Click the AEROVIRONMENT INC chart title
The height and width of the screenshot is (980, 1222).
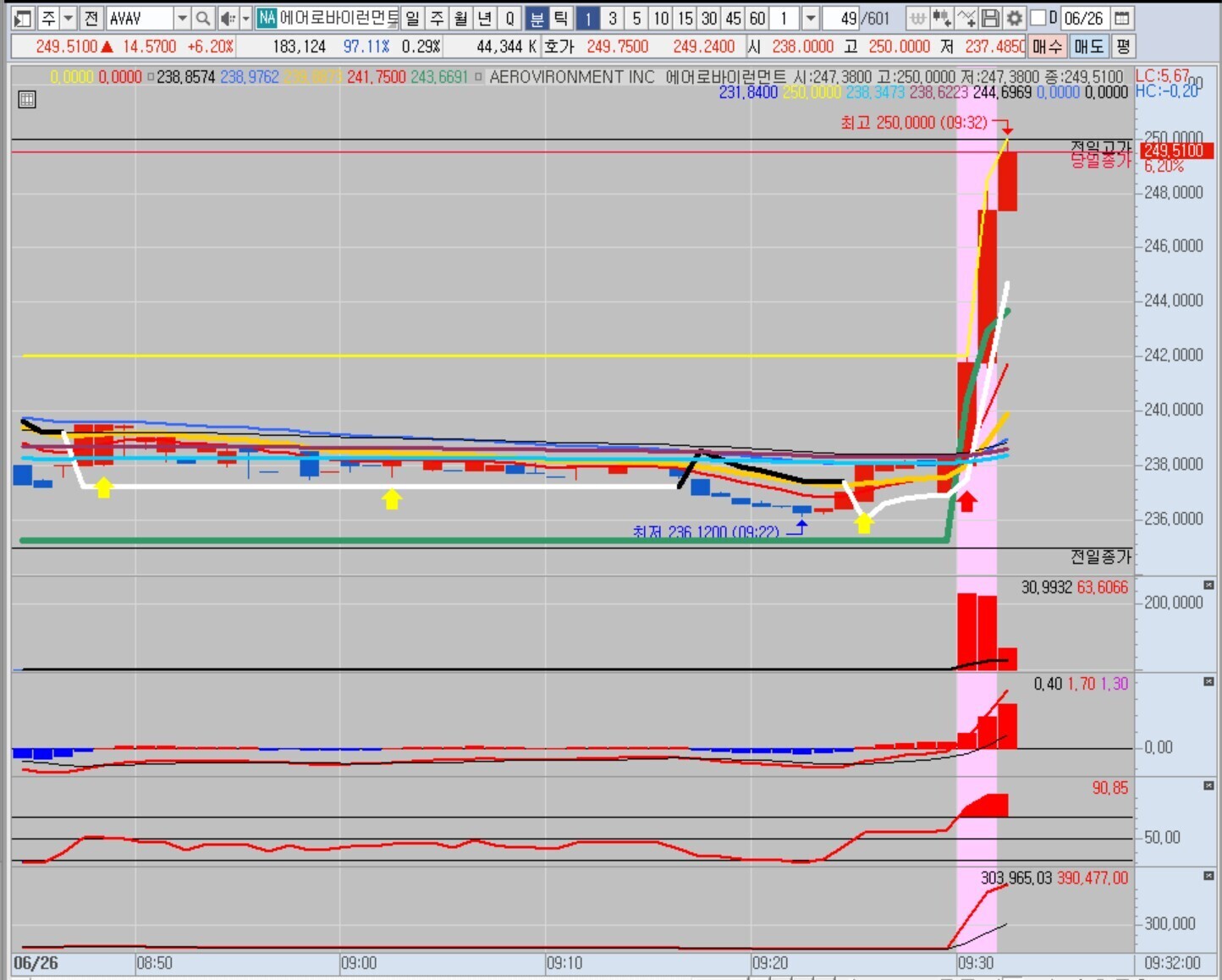coord(572,77)
